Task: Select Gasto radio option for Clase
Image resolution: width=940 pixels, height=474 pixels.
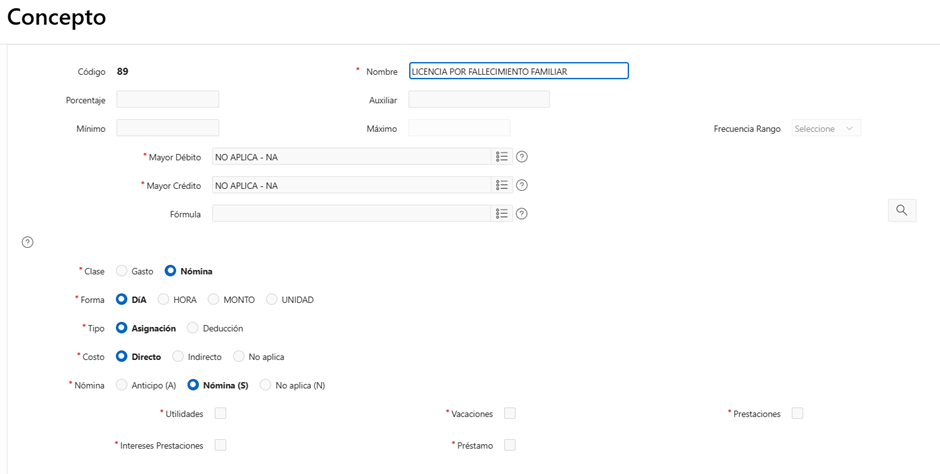Action: tap(122, 271)
